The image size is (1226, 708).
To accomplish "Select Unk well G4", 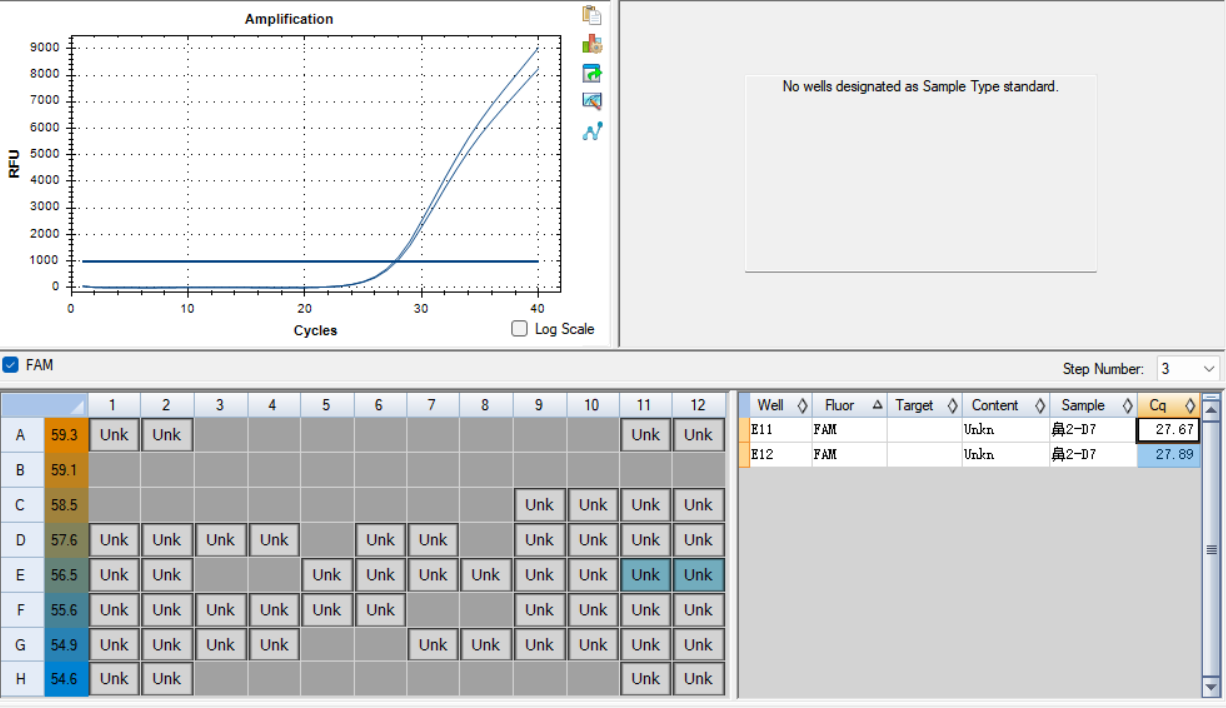I will 273,645.
